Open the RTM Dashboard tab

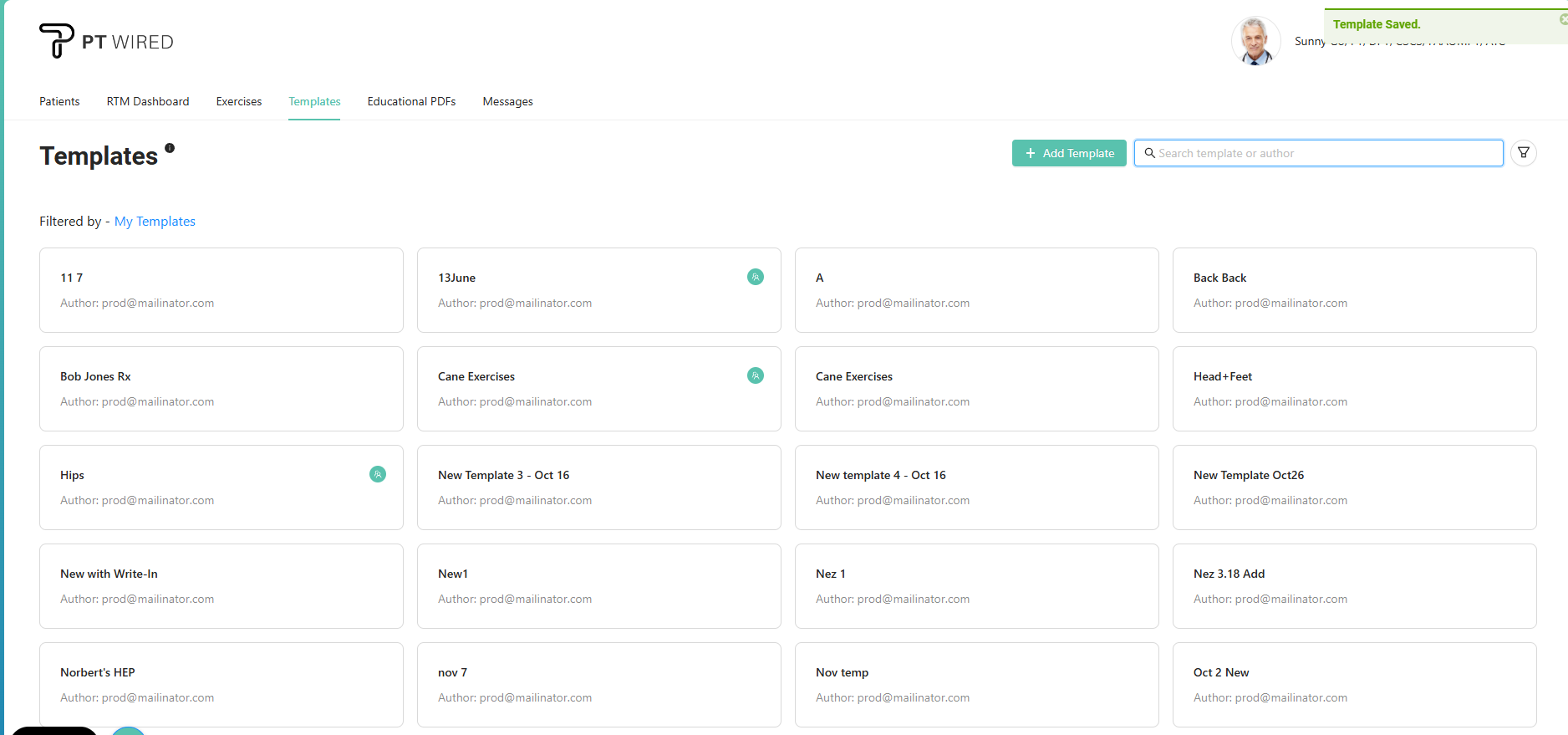148,101
